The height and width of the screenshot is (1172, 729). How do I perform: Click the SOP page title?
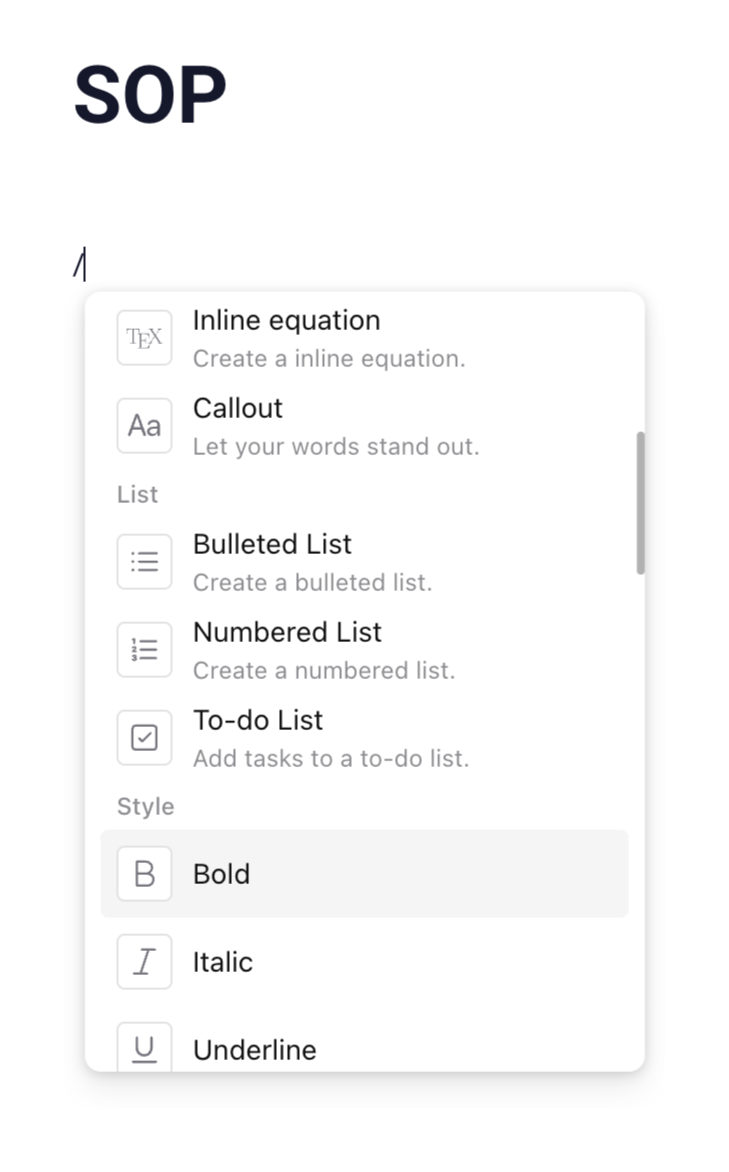pos(149,92)
